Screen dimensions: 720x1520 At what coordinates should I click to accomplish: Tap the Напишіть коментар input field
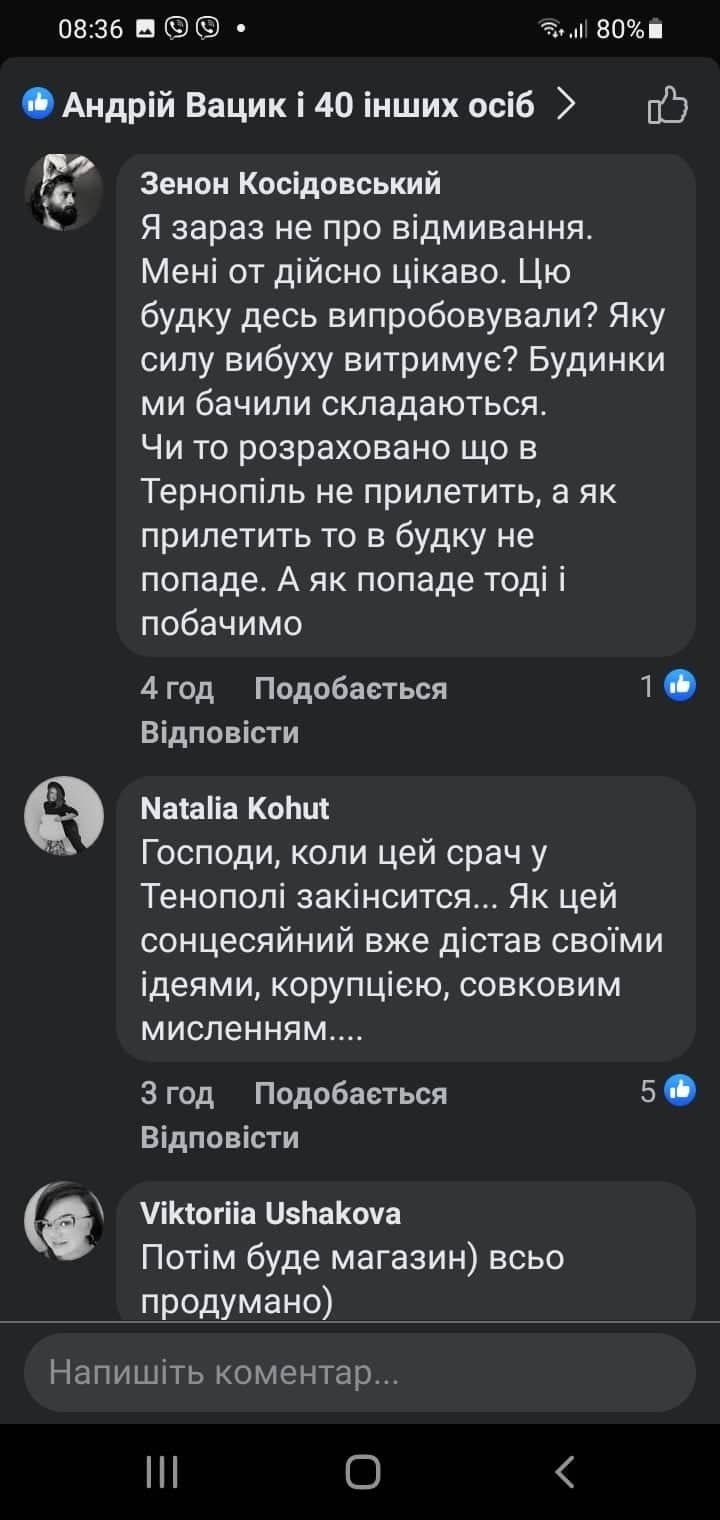tap(360, 1372)
